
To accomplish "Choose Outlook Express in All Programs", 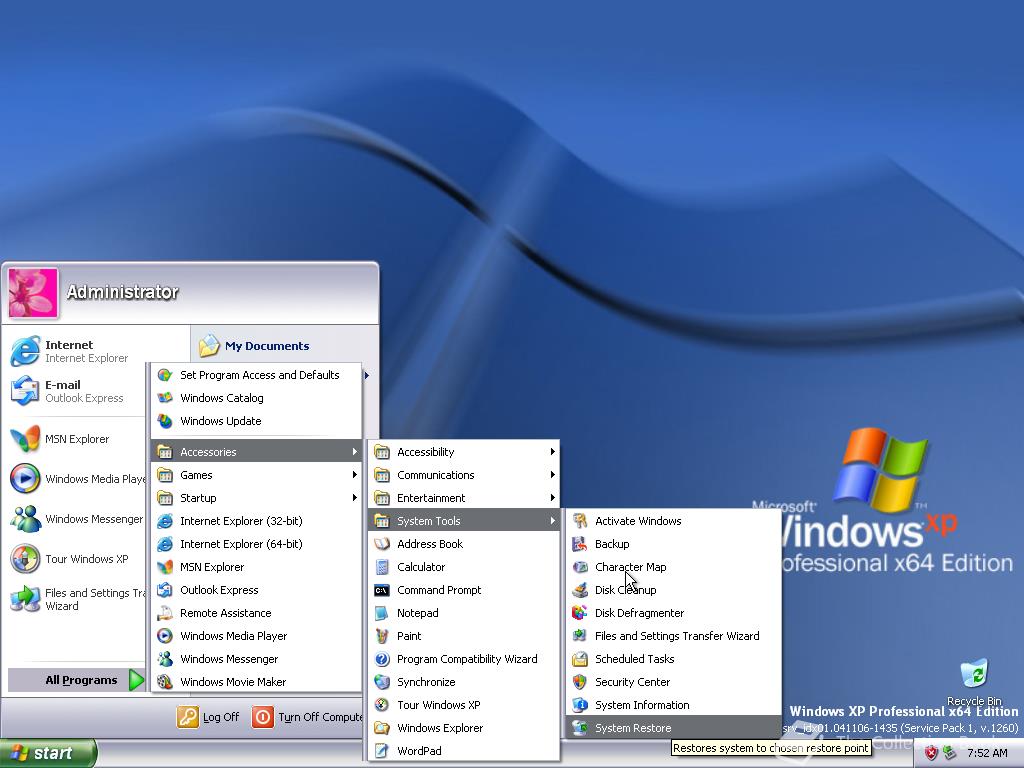I will click(x=257, y=590).
